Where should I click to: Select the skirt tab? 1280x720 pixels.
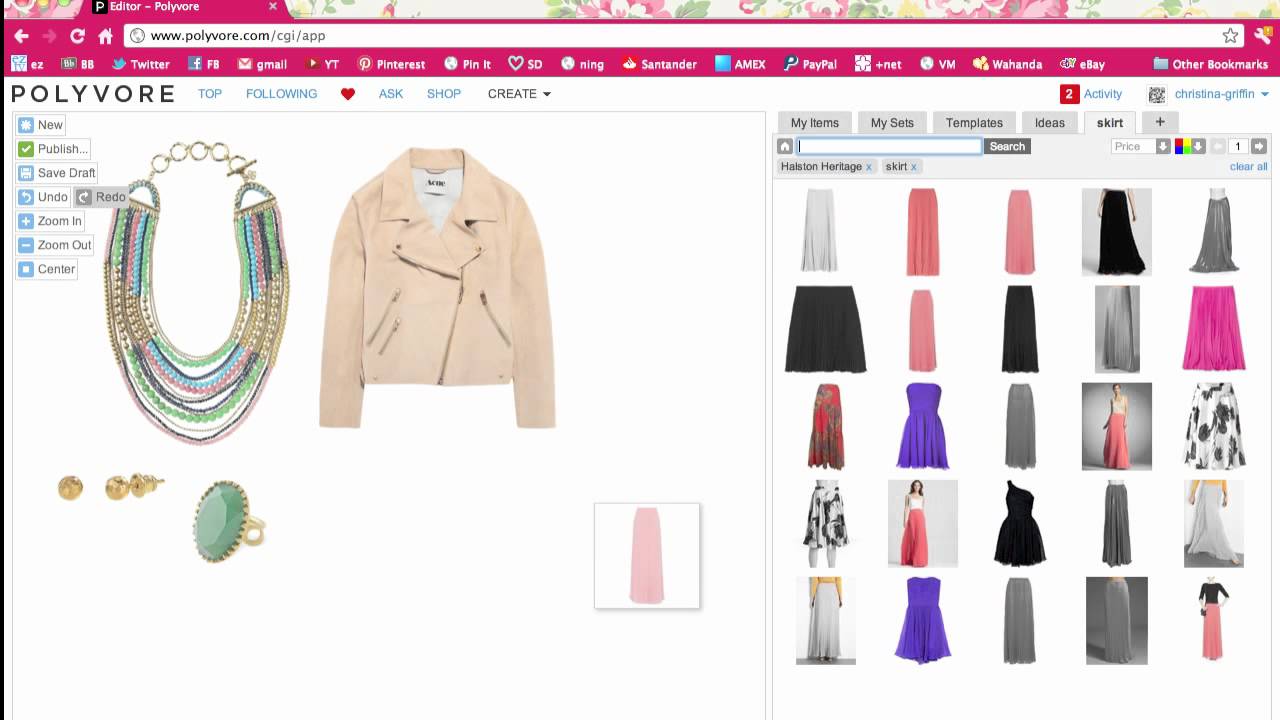coord(1109,123)
